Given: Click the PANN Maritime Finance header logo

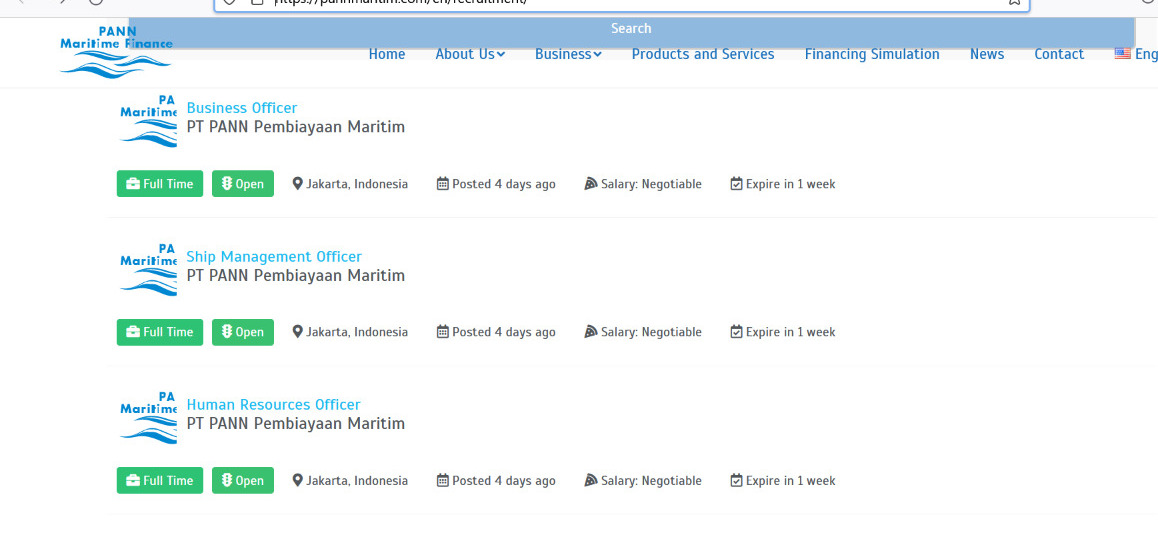Looking at the screenshot, I should [115, 52].
